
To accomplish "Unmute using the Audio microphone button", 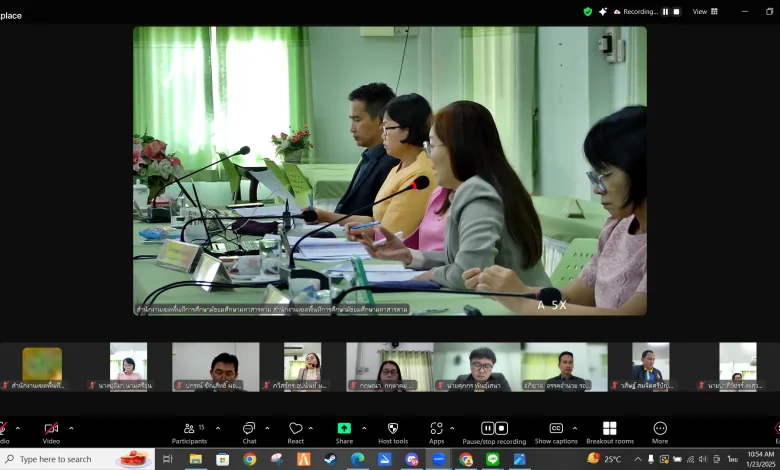I will (3, 432).
